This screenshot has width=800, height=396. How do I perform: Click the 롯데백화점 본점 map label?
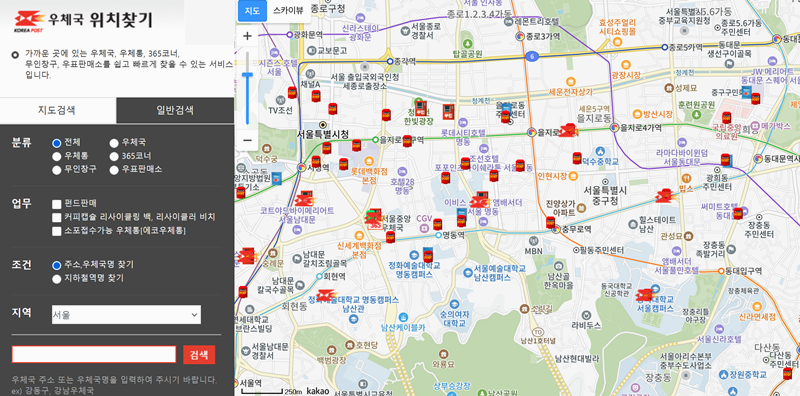[369, 176]
